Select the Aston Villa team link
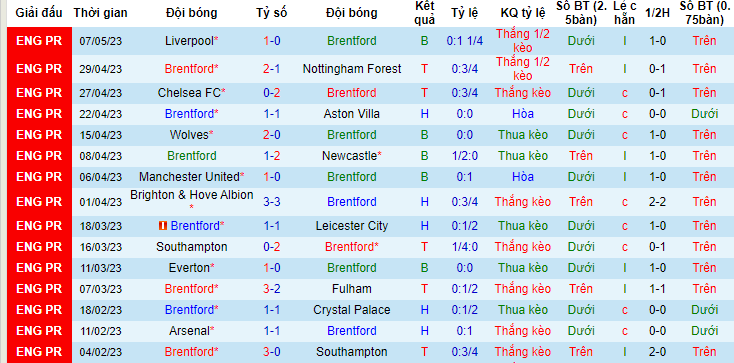Viewport: 734px width, 363px height. [x=352, y=114]
